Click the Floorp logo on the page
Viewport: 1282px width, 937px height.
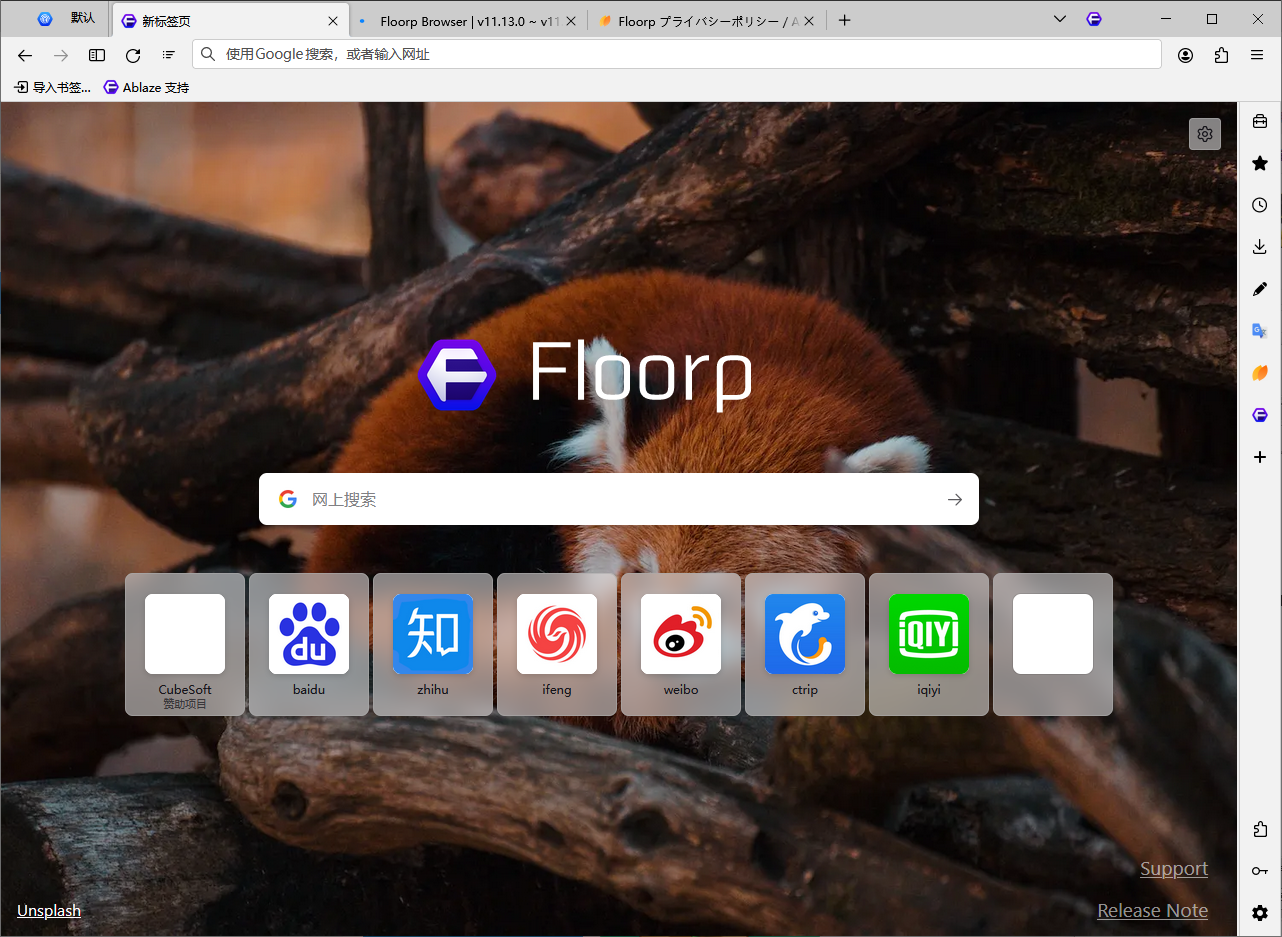[585, 375]
